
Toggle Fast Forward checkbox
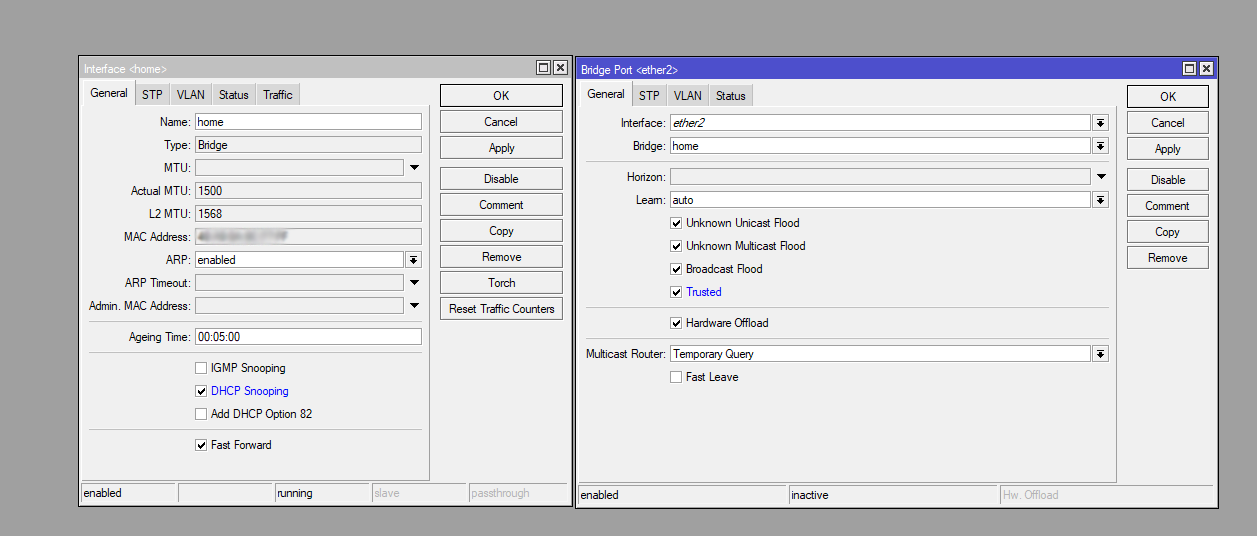pyautogui.click(x=201, y=445)
